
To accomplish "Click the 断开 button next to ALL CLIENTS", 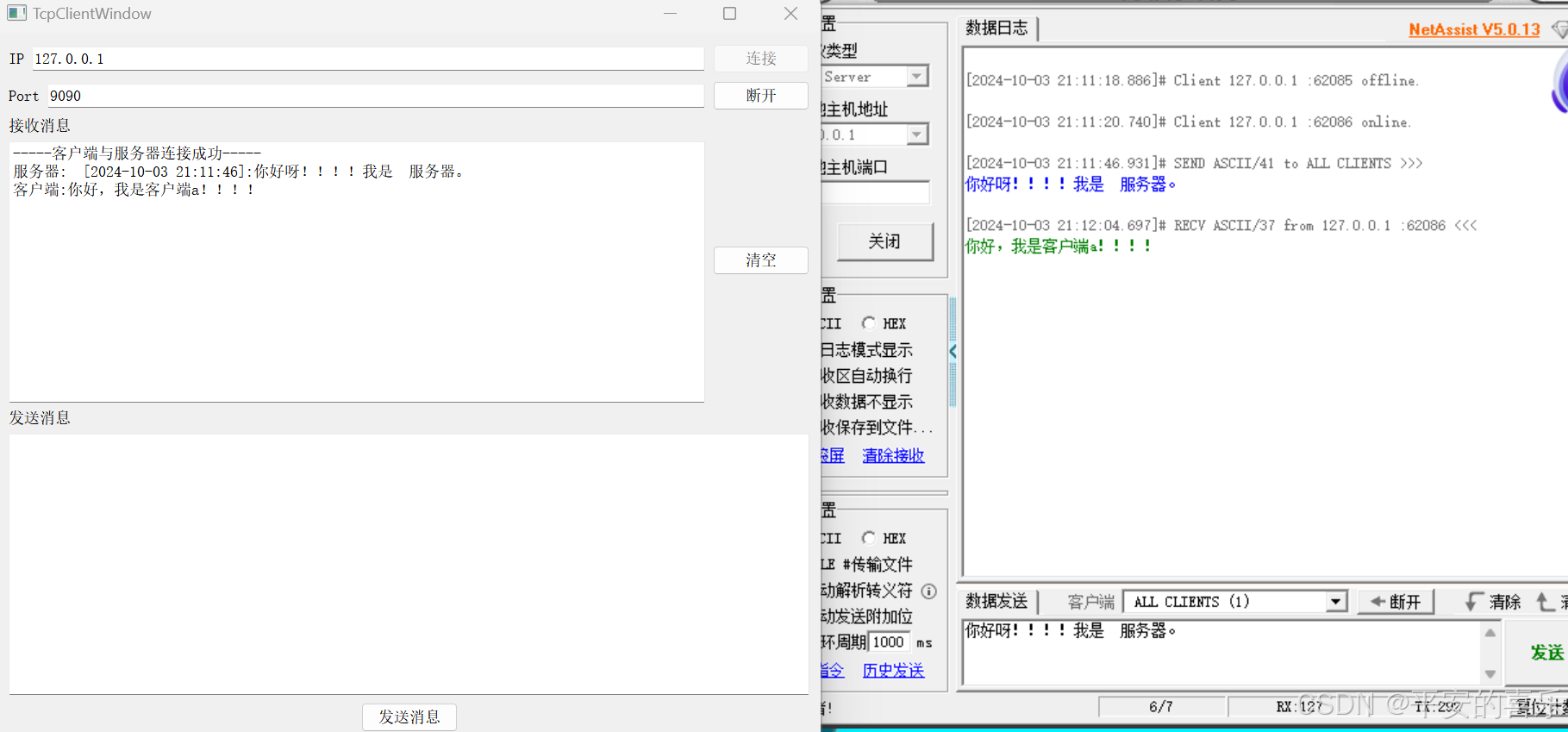I will pos(1396,602).
